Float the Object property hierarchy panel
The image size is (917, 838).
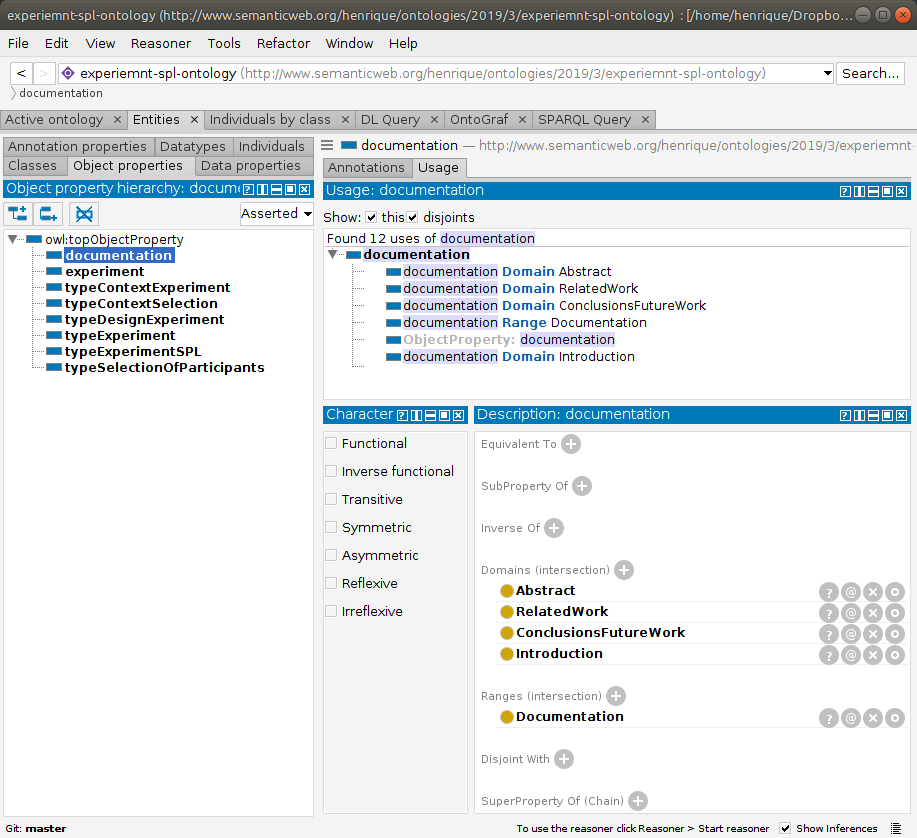[x=291, y=189]
